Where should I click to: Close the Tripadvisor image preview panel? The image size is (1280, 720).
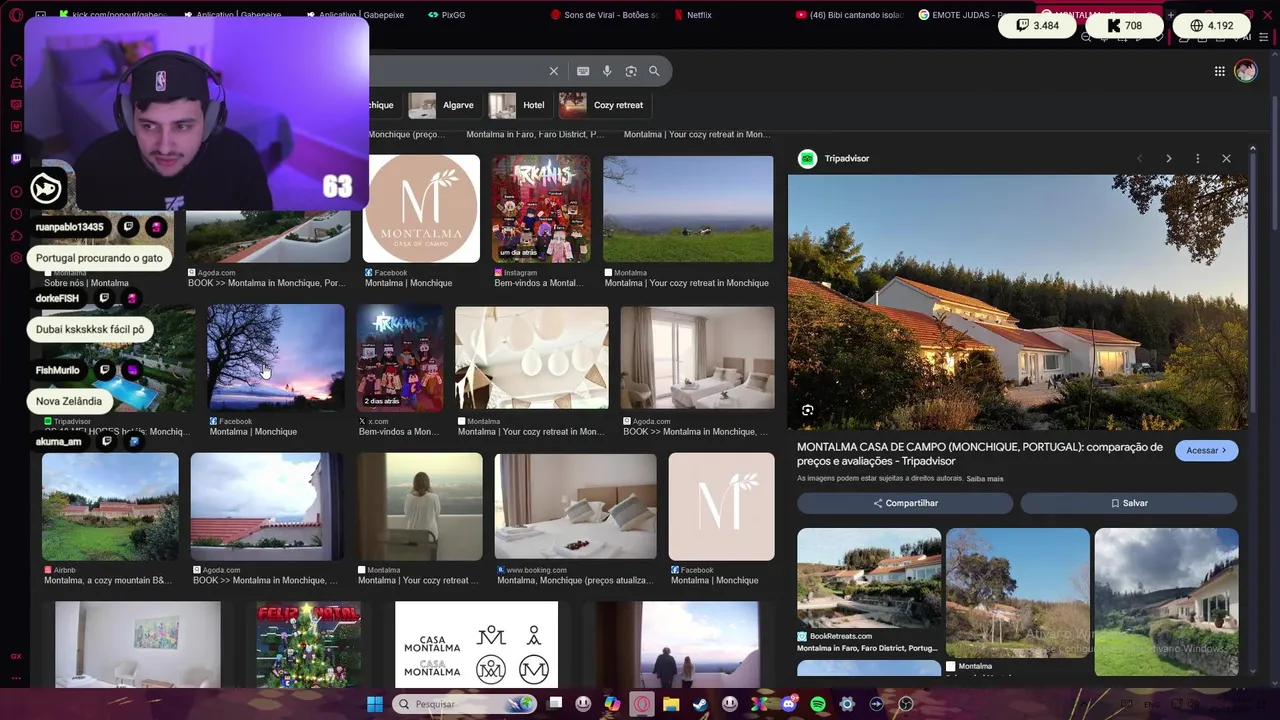[x=1226, y=158]
